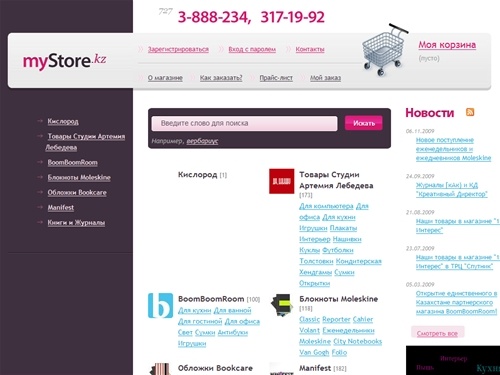This screenshot has height=375, width=500.
Task: Open the Куклы subcategory
Action: point(309,250)
